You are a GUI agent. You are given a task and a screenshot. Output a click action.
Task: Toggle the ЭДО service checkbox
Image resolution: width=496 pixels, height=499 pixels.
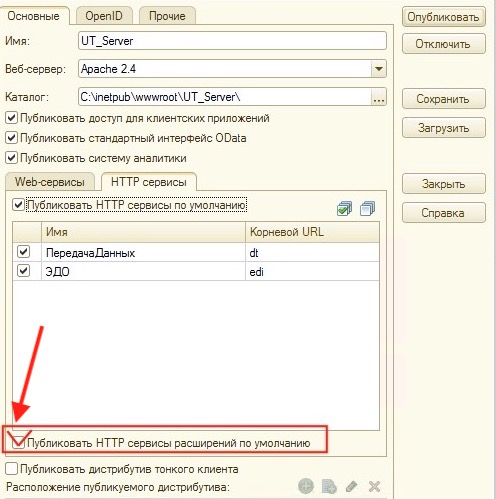click(x=23, y=271)
